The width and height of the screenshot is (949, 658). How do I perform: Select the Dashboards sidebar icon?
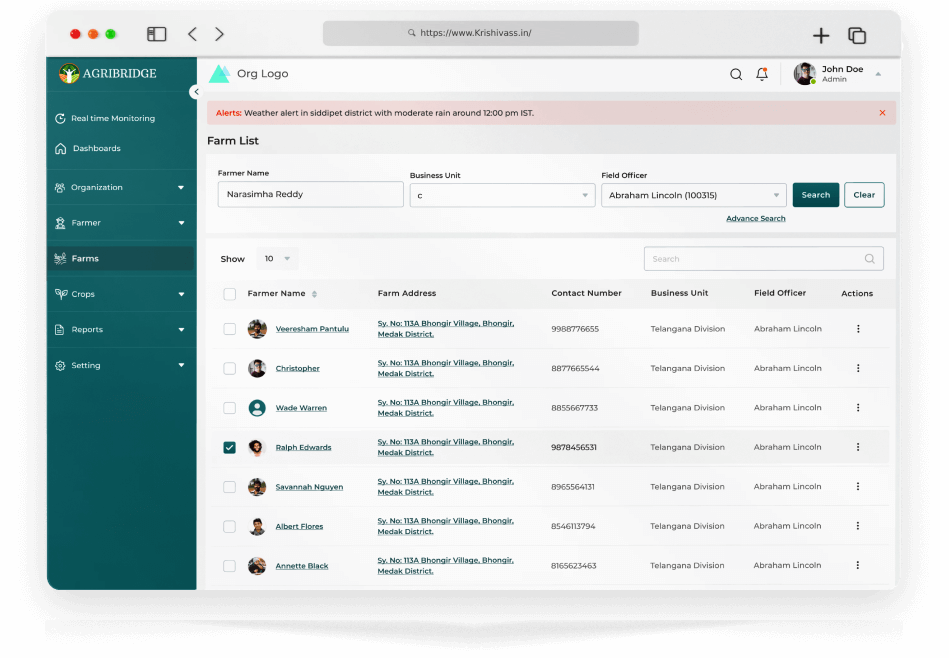(x=61, y=148)
